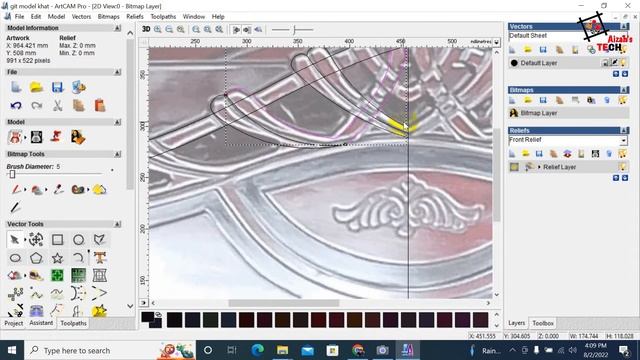
Task: Select the Create Vector Text T tool
Action: tap(100, 258)
